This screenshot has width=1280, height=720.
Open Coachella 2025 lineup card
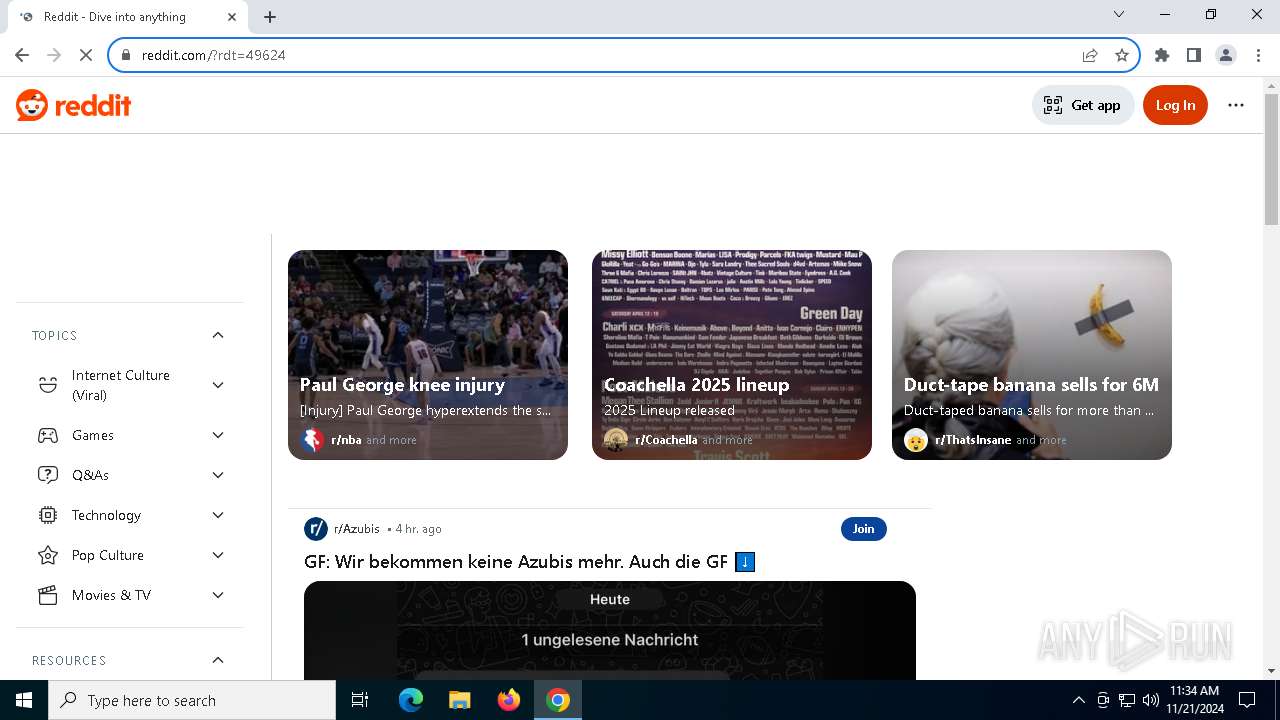click(732, 355)
